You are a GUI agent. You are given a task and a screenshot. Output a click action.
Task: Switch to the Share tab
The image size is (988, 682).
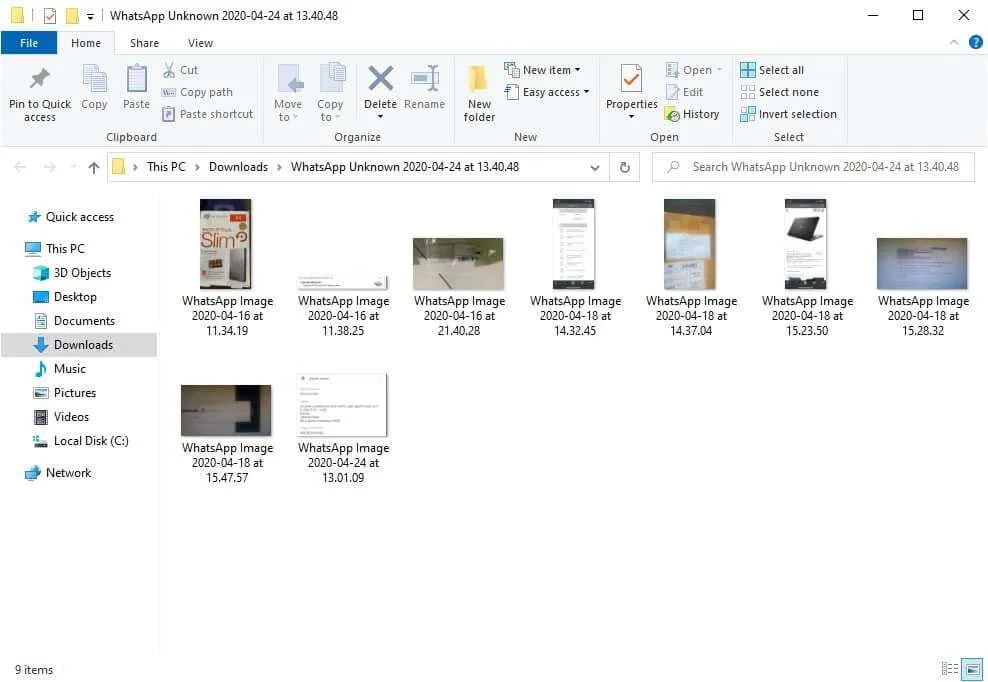144,43
